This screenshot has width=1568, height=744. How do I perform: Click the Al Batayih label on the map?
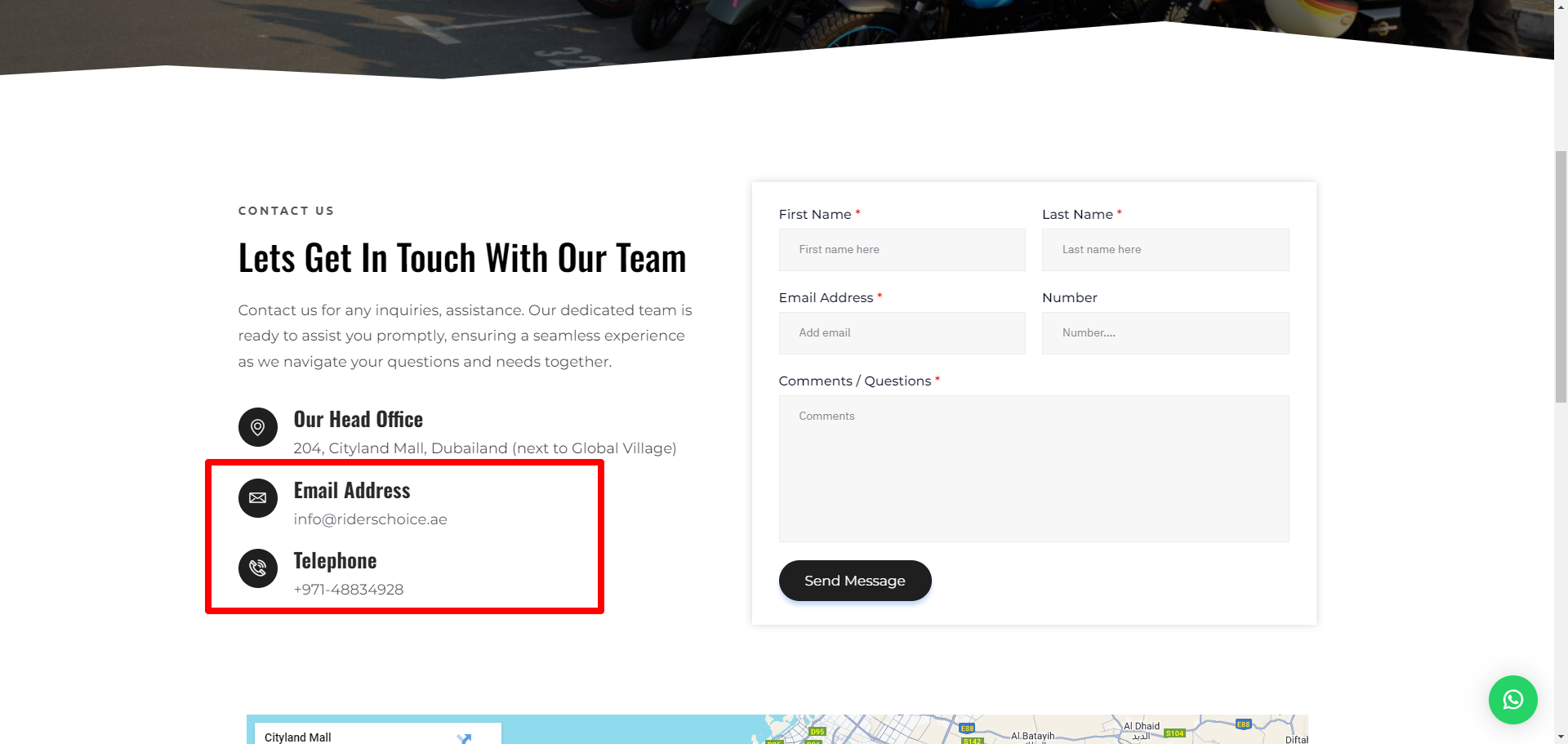(1032, 736)
